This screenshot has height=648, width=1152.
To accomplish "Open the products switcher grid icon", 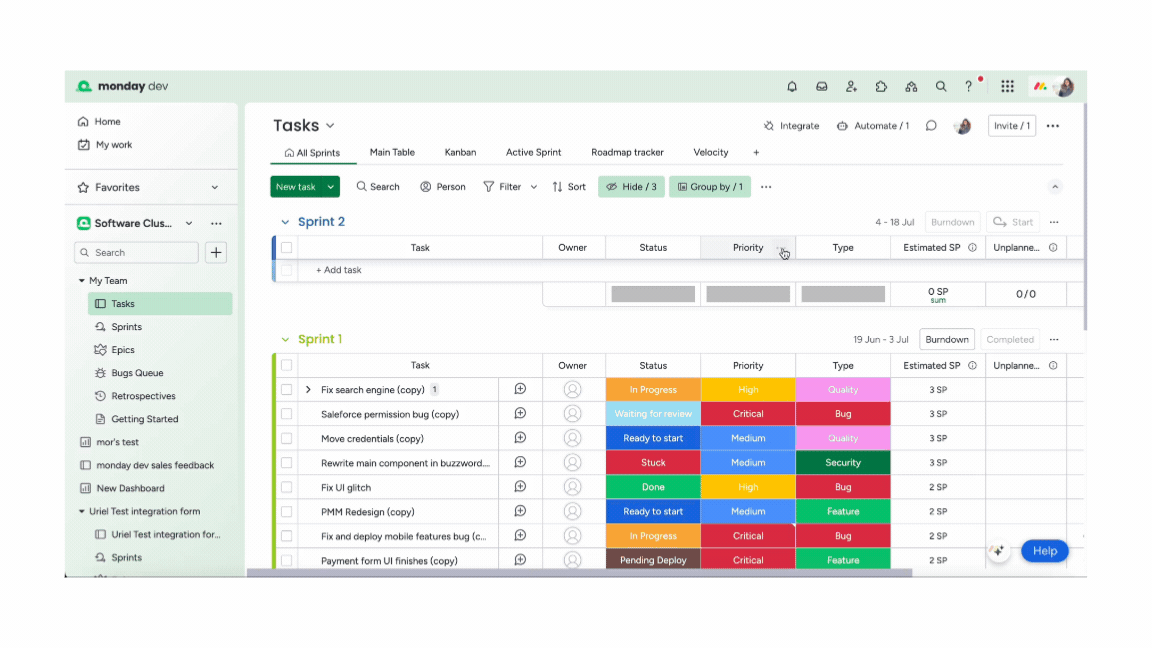I will (x=1007, y=87).
